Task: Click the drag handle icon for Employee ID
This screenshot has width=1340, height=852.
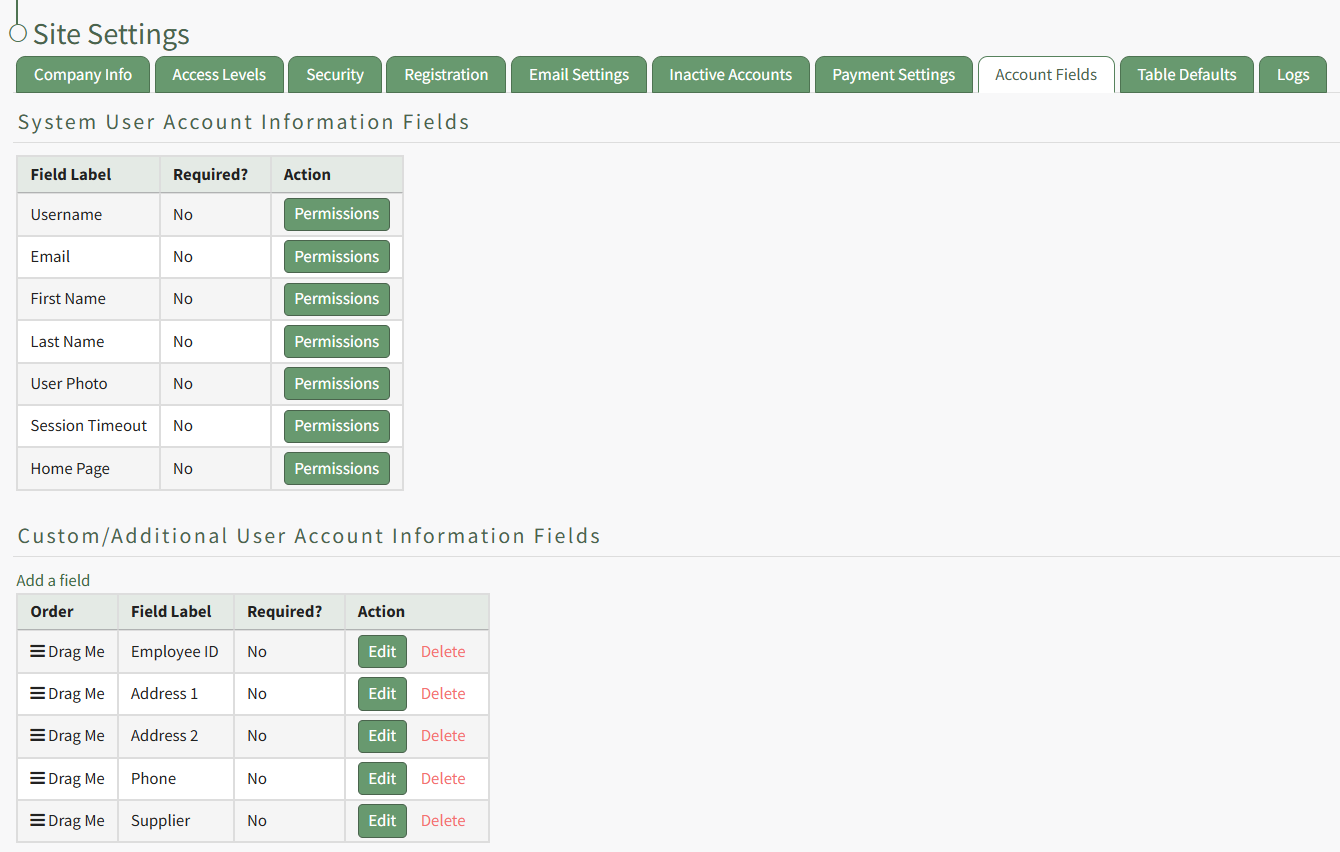Action: coord(38,651)
